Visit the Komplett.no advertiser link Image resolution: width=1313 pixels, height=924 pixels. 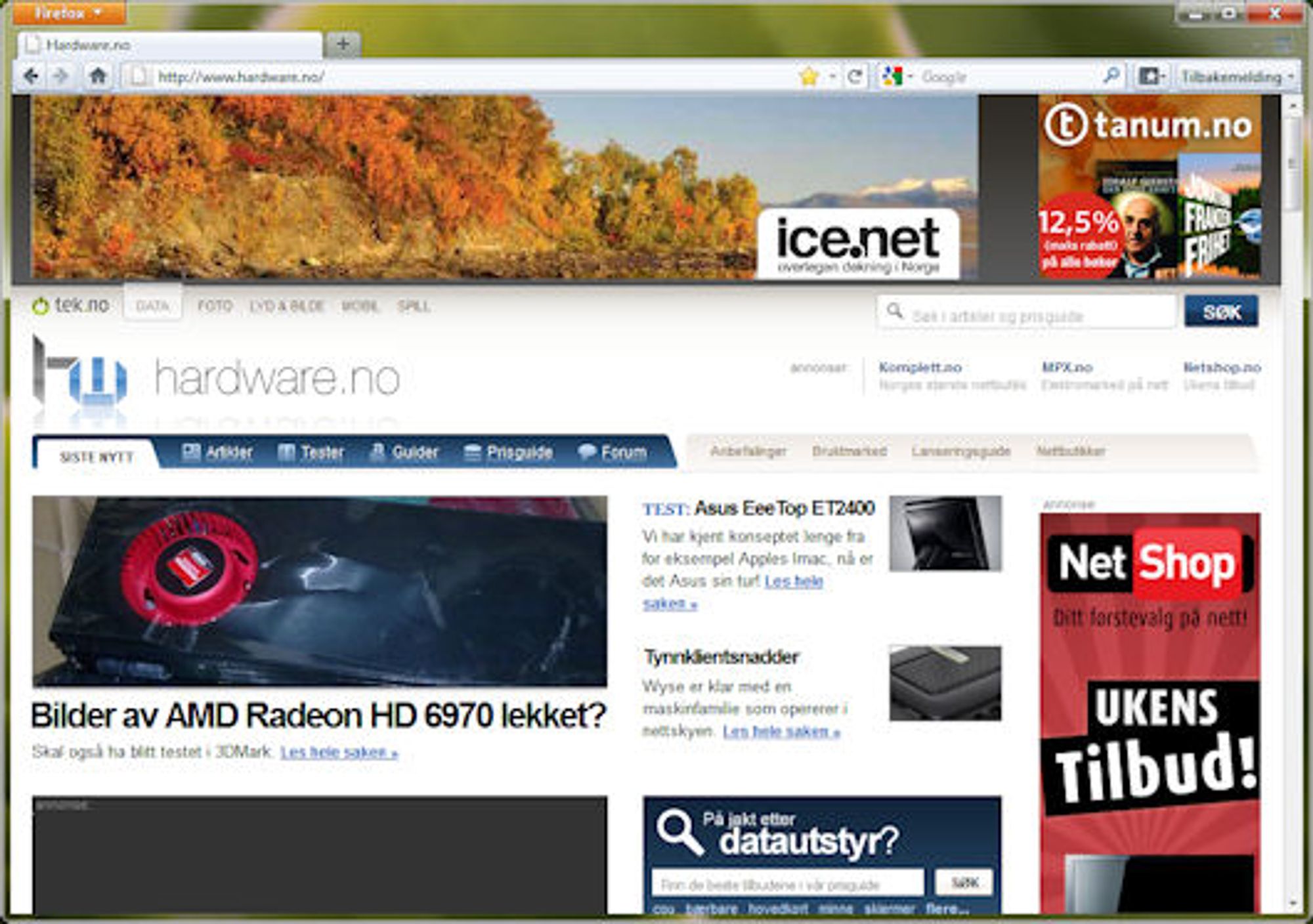click(x=920, y=367)
